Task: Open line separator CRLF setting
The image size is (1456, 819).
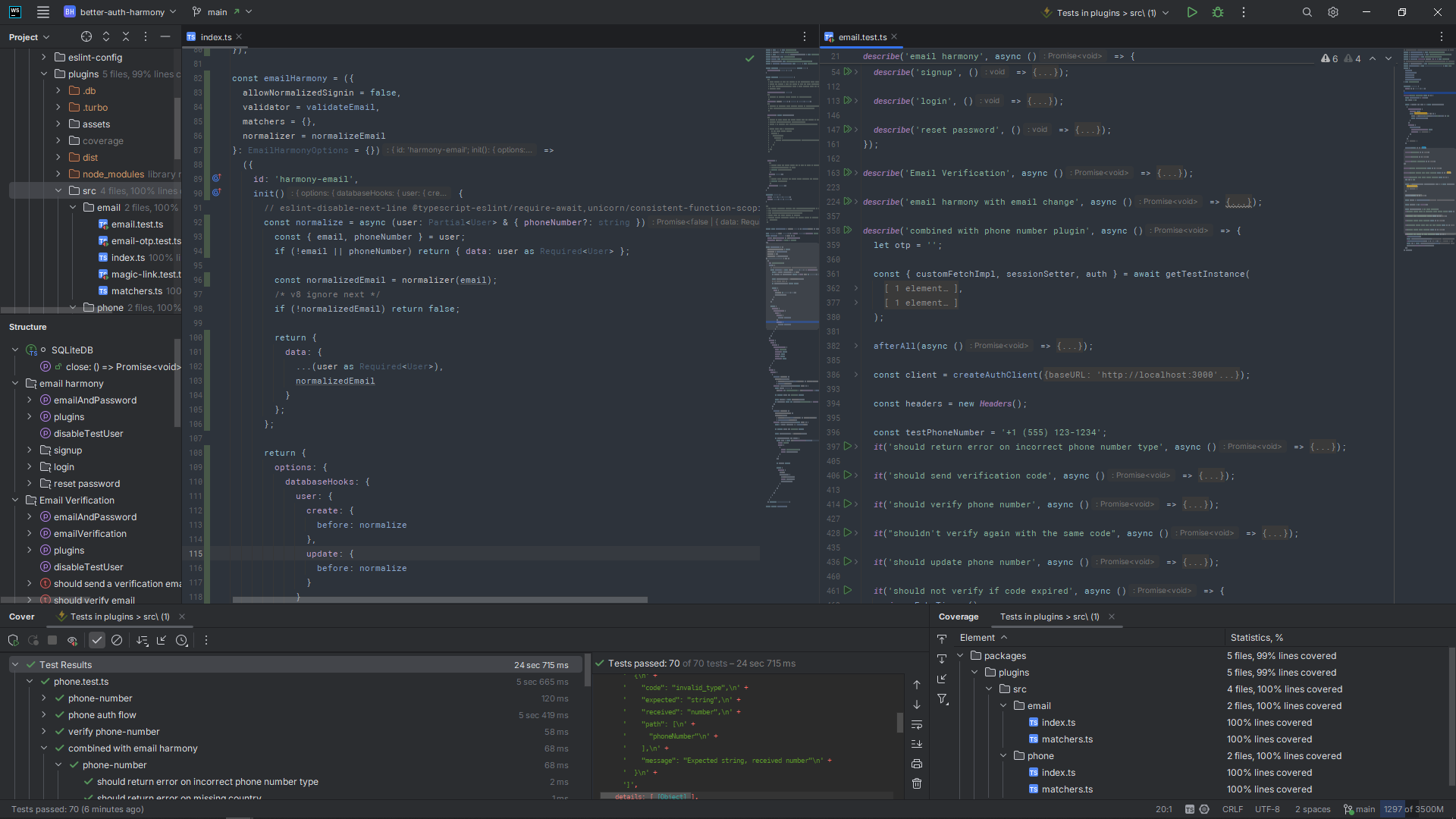Action: coord(1232,809)
